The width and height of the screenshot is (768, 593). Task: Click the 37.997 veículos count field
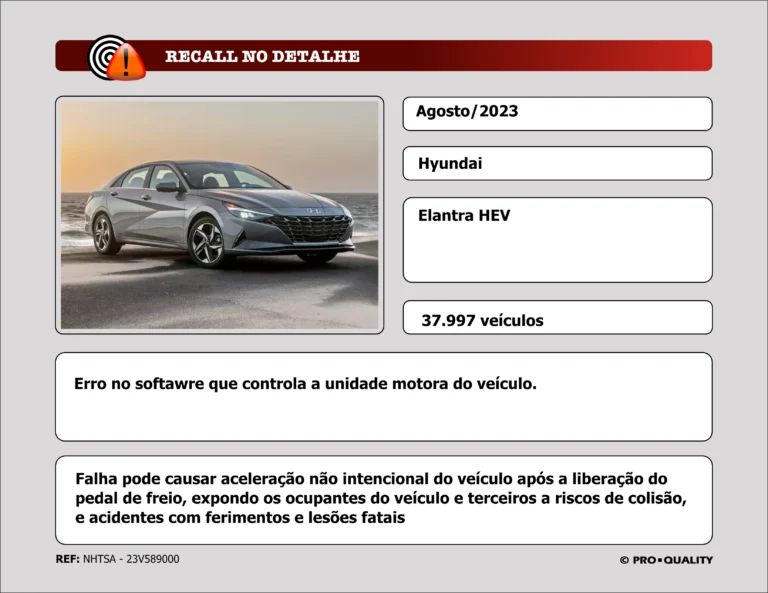[x=557, y=318]
